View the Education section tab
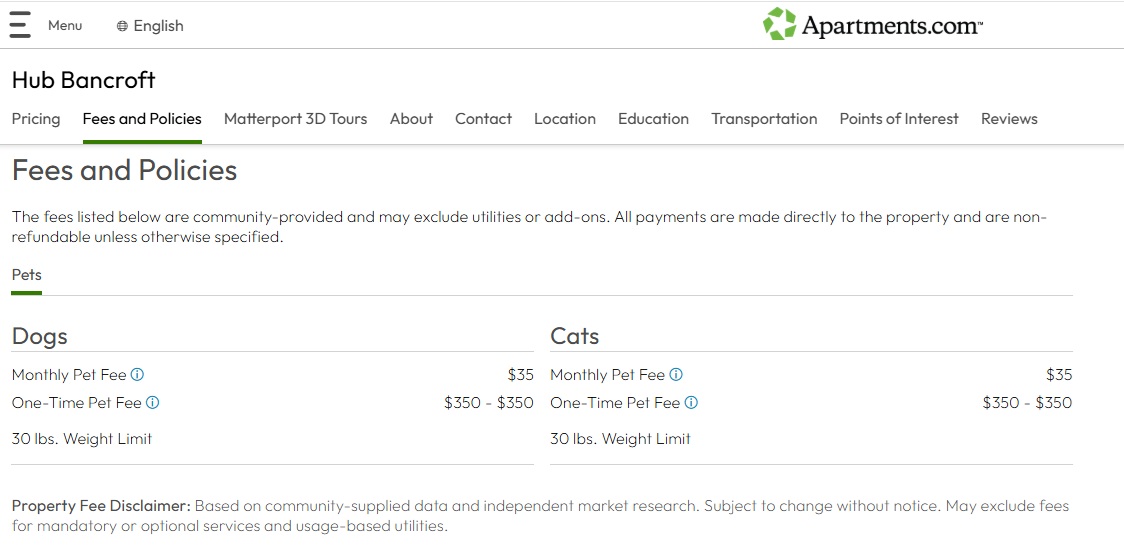The image size is (1124, 557). [x=653, y=119]
